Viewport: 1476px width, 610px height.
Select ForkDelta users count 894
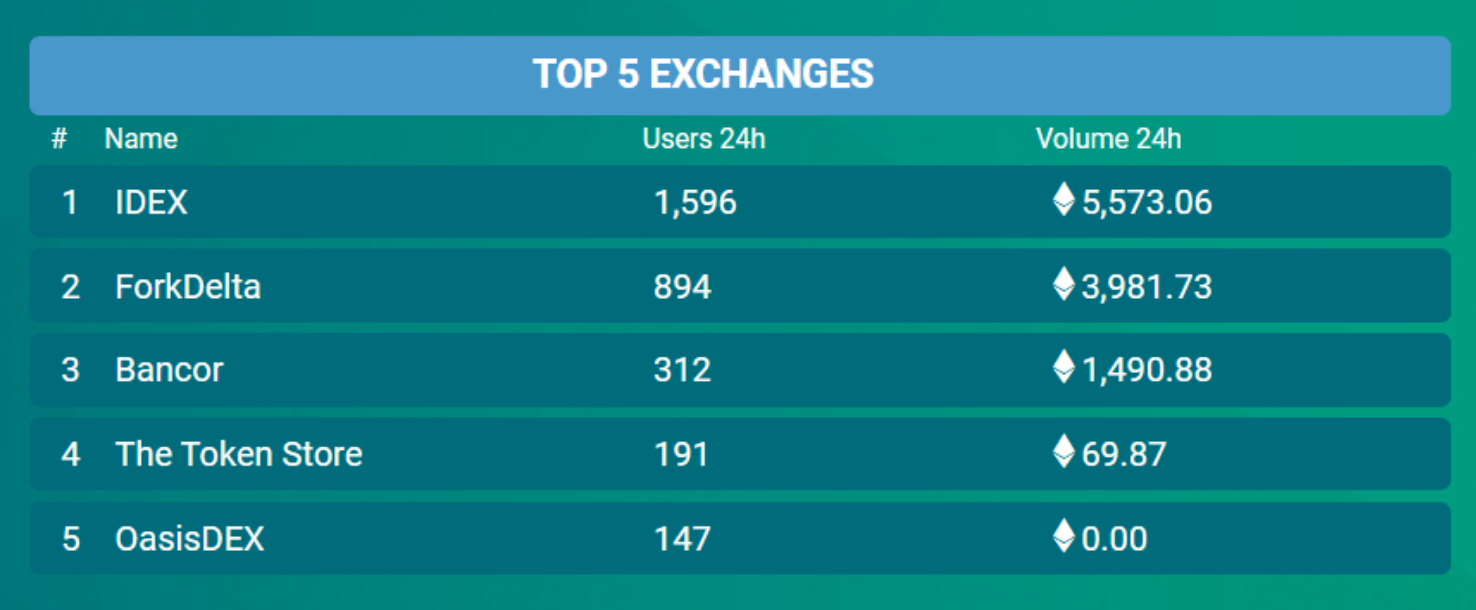pos(683,287)
